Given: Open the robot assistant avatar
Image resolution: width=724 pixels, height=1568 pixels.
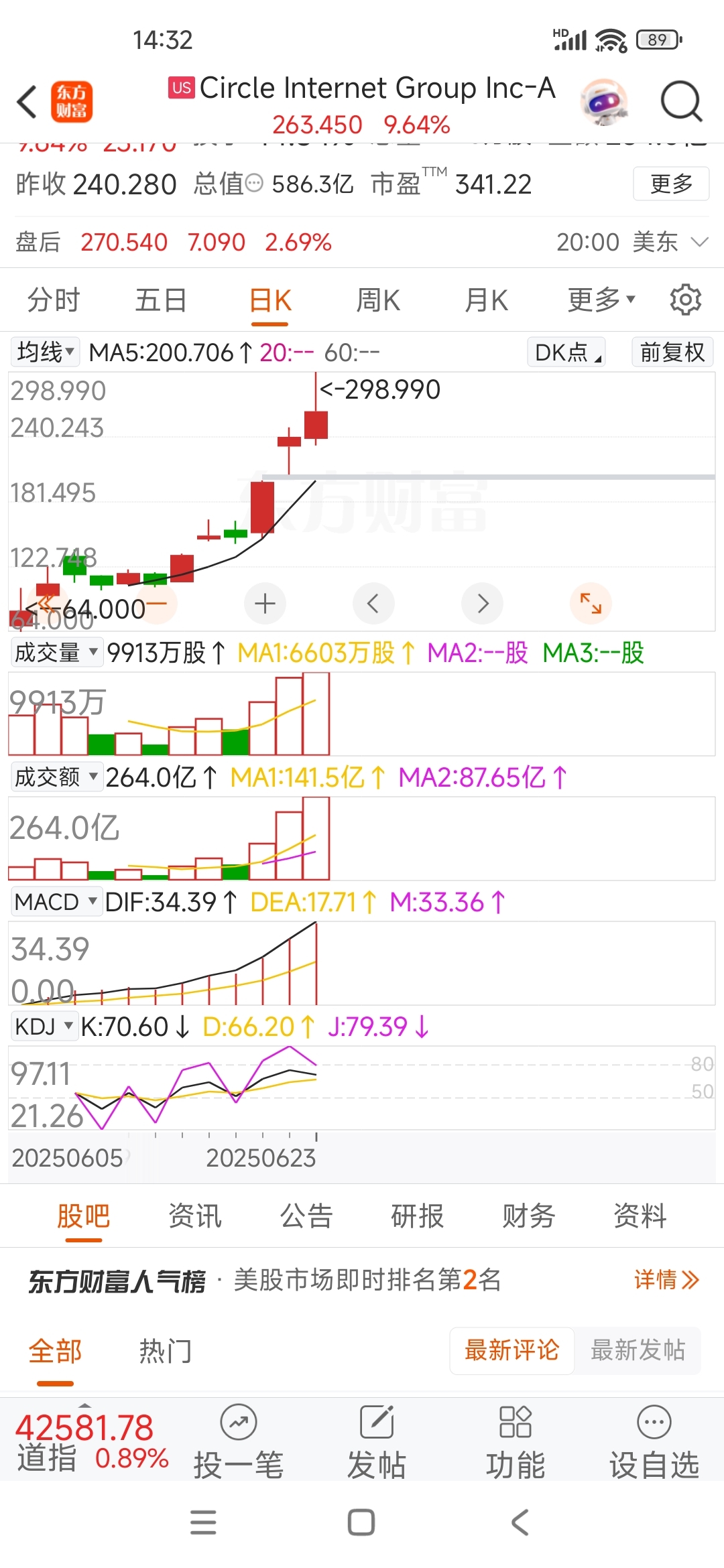Looking at the screenshot, I should (x=605, y=102).
